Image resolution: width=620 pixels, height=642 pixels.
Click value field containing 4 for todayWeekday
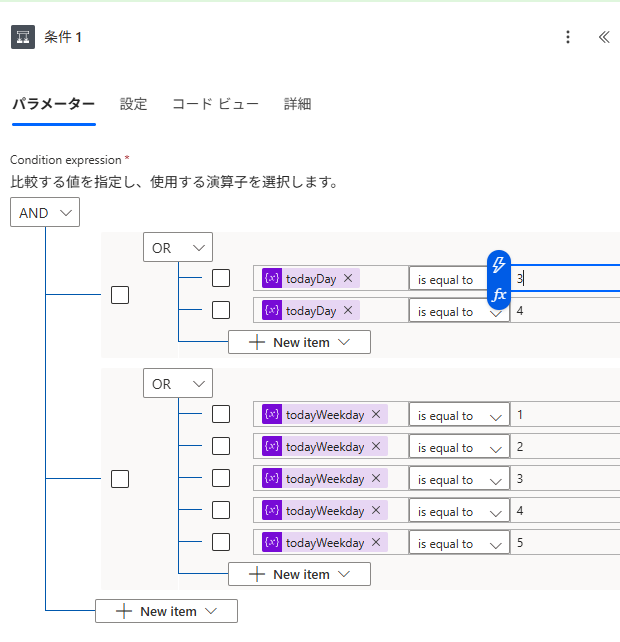coord(565,511)
